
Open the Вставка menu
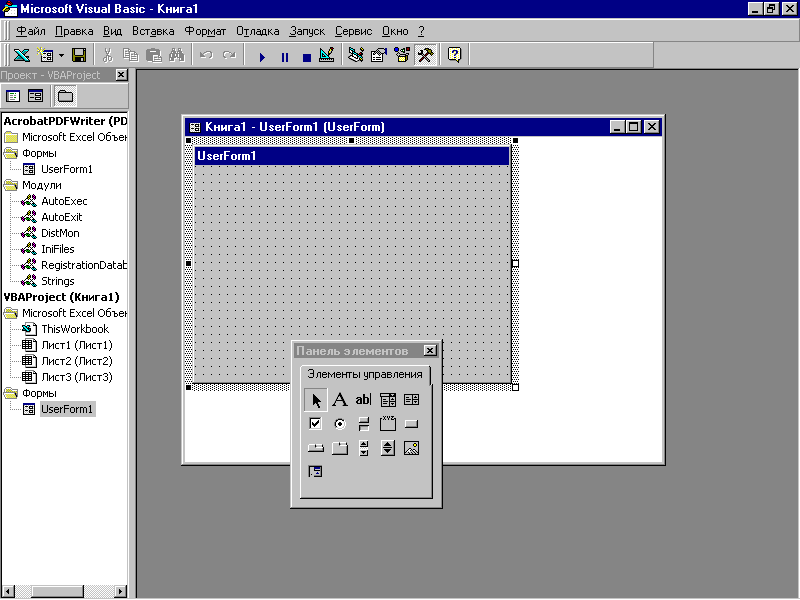coord(153,31)
